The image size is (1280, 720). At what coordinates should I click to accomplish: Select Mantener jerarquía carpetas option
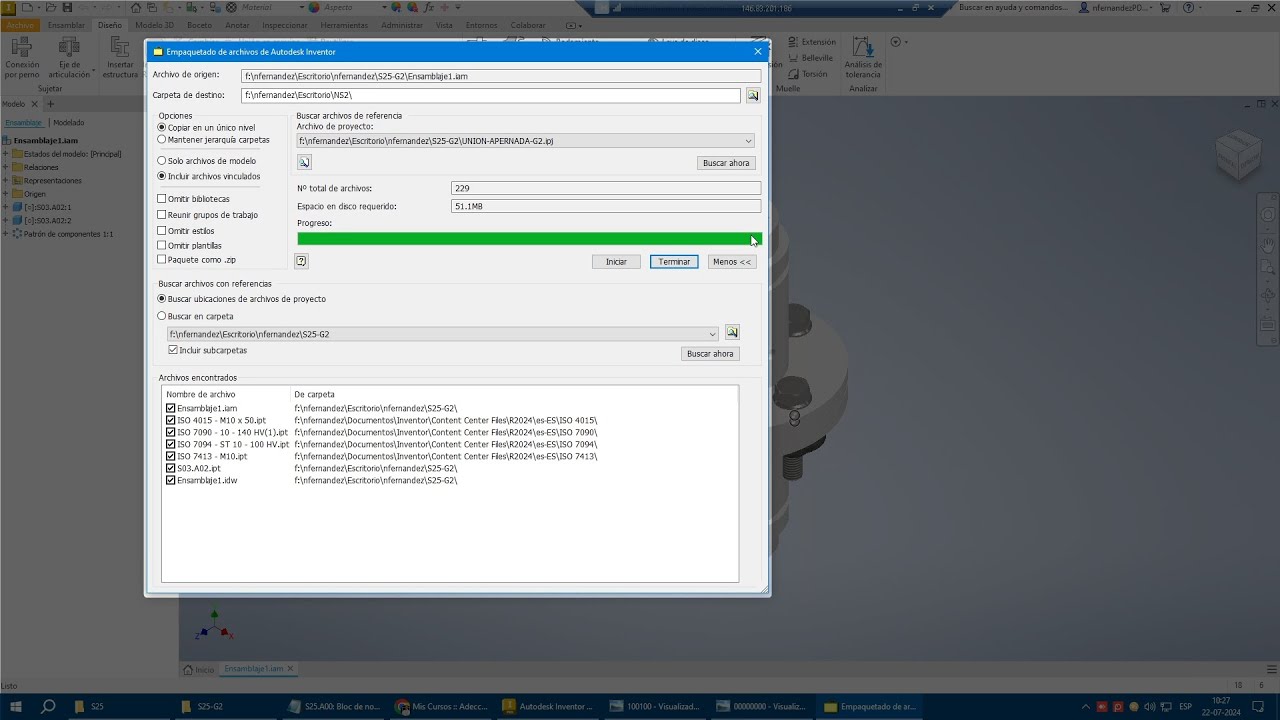162,140
